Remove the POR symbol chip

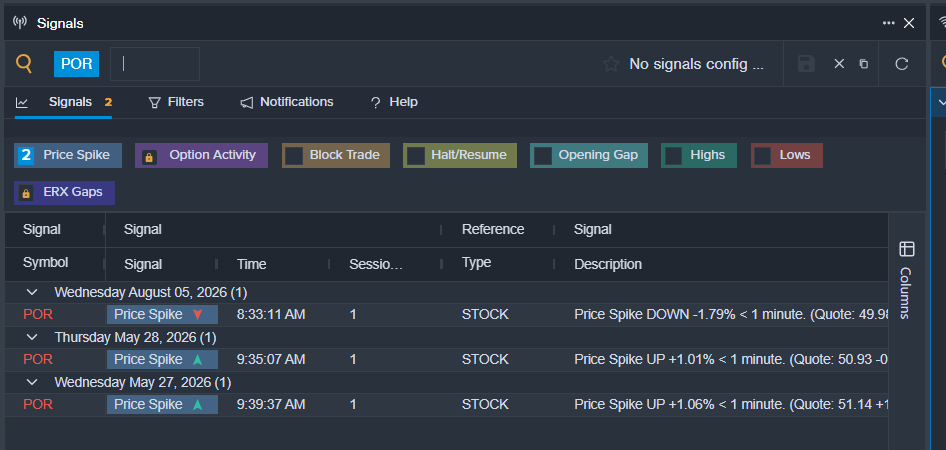(x=76, y=64)
